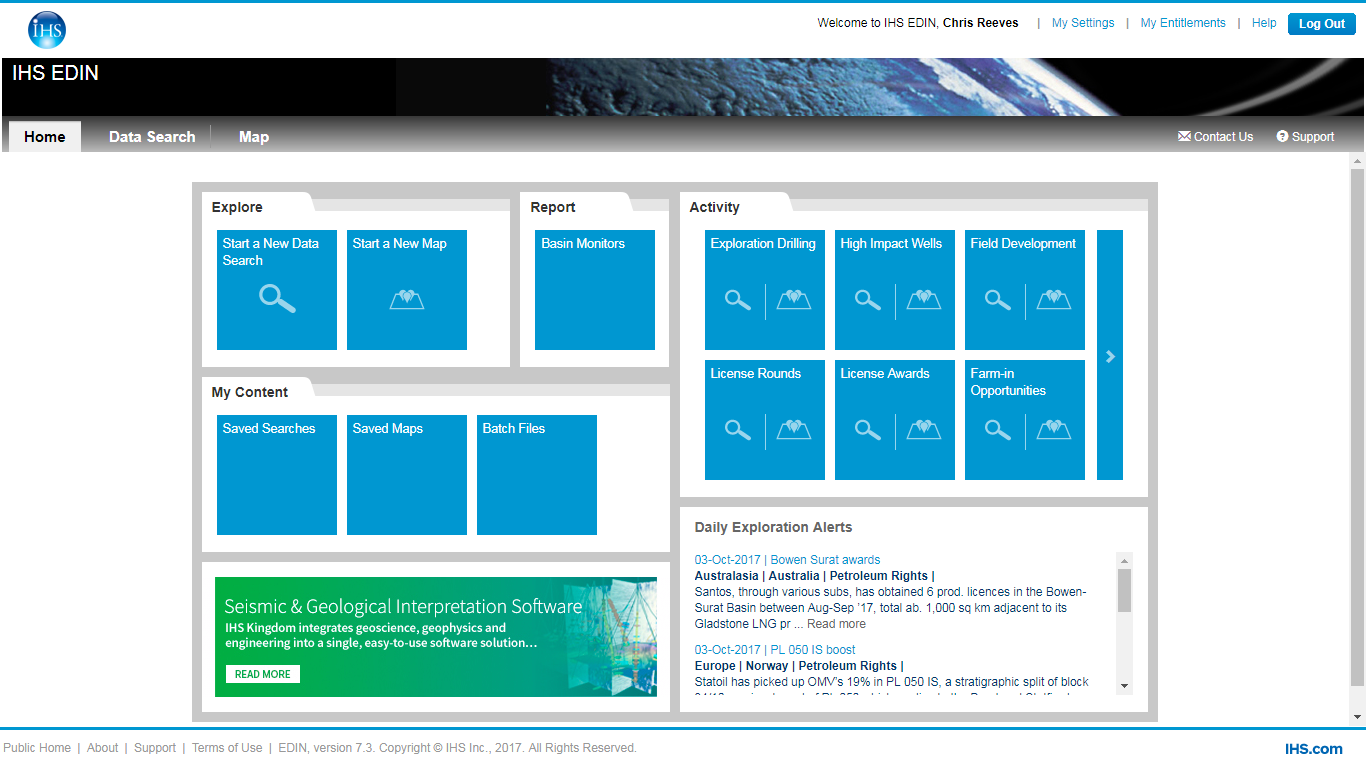Open Terms of Use footer link
This screenshot has width=1366, height=768.
[227, 748]
